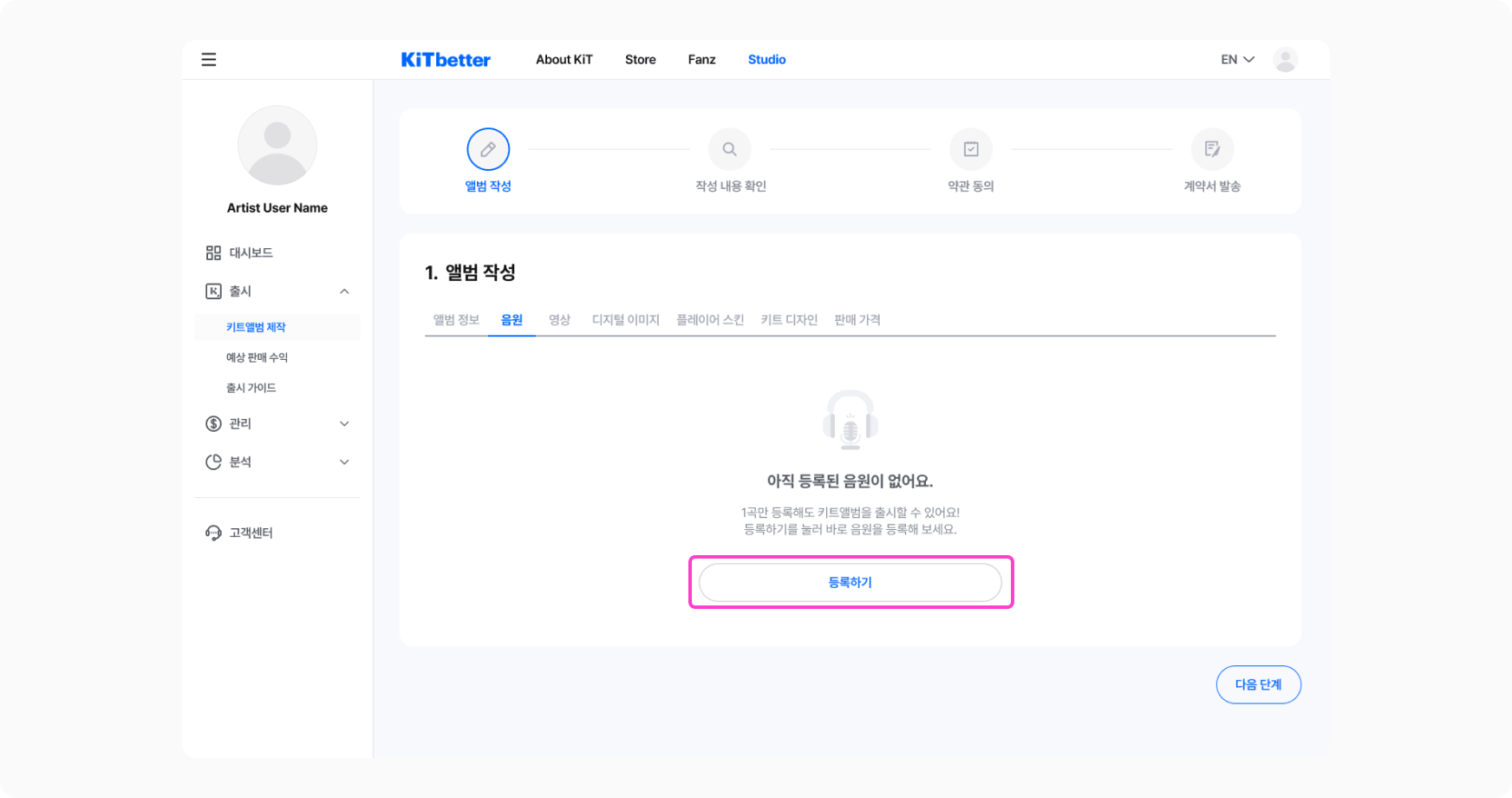Click the large artist profile picture
The width and height of the screenshot is (1512, 798).
pyautogui.click(x=277, y=145)
